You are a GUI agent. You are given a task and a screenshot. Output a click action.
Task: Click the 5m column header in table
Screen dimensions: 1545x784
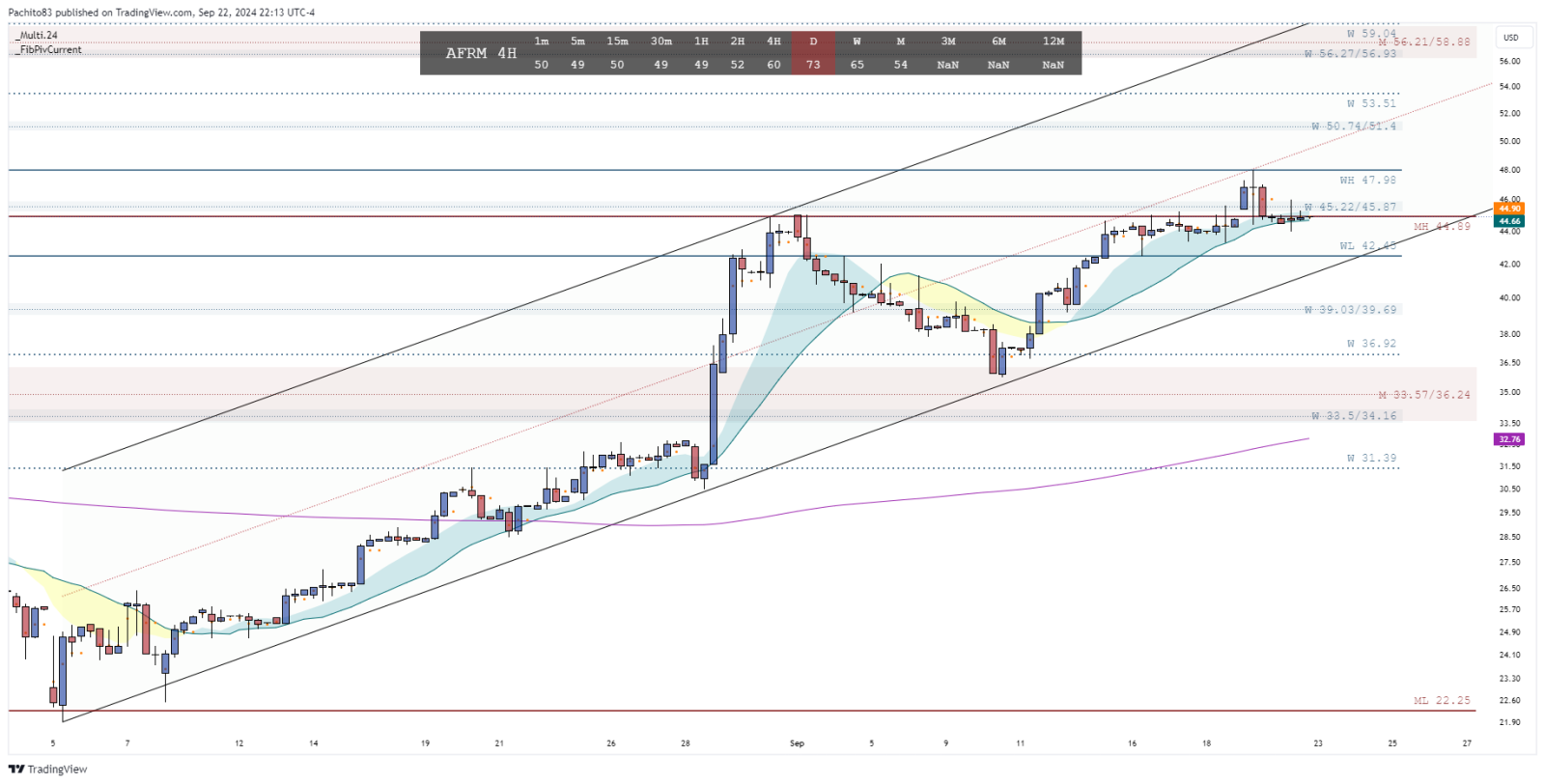click(x=577, y=42)
